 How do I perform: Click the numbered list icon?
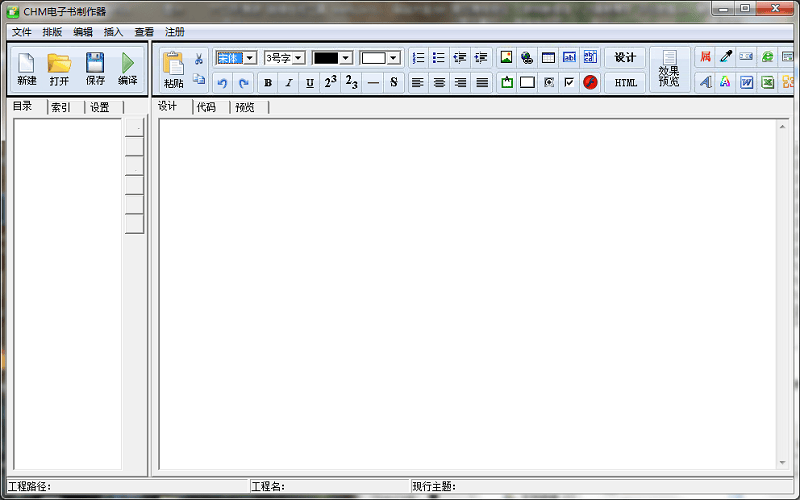(418, 58)
